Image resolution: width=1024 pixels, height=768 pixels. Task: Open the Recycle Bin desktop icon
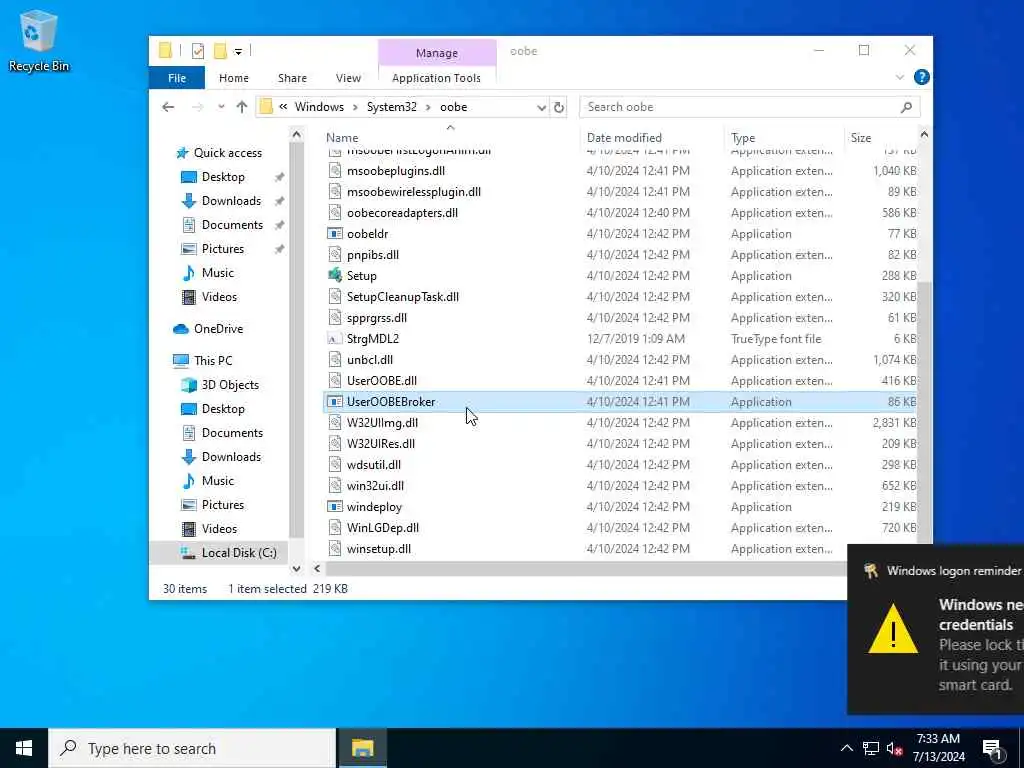pos(39,42)
